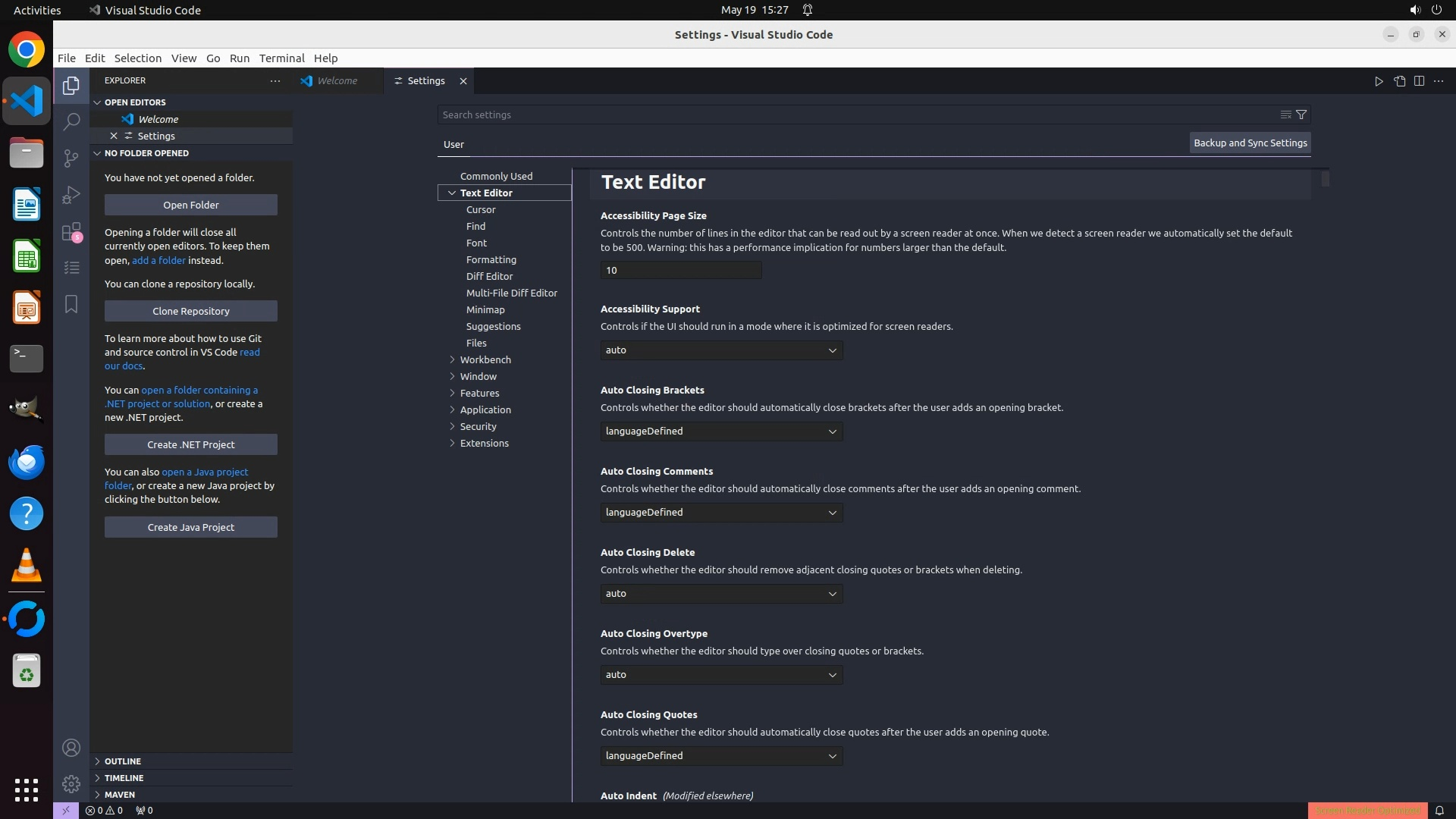Open the Extensions view icon
This screenshot has height=819, width=1456.
point(71,232)
